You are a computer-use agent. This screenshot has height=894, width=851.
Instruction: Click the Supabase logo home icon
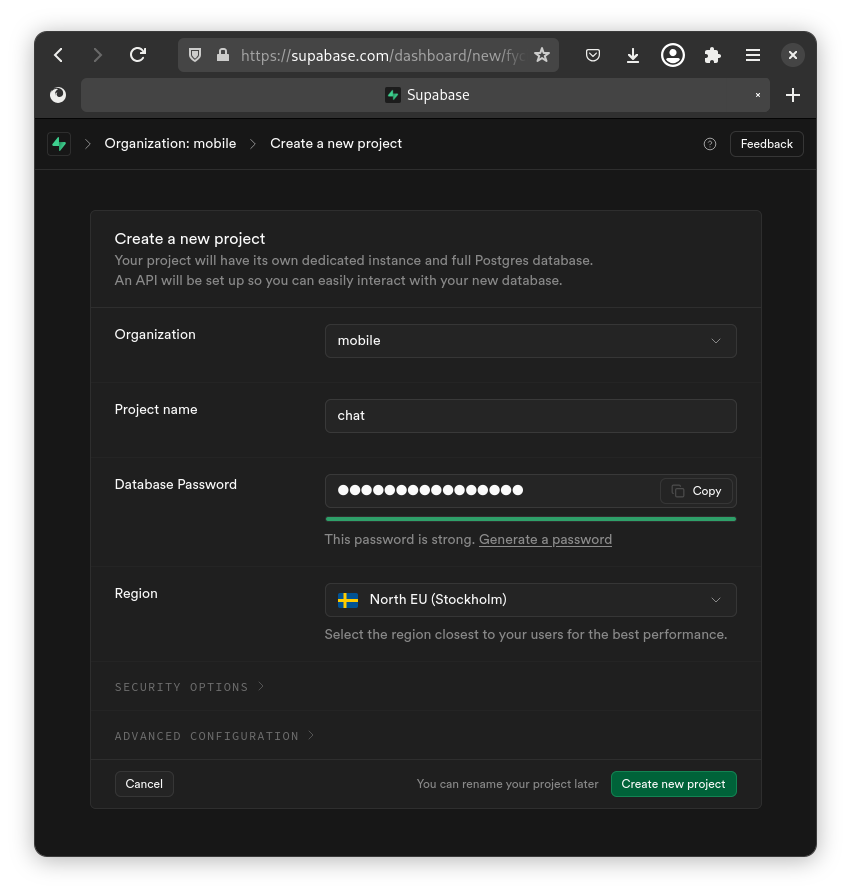(59, 144)
